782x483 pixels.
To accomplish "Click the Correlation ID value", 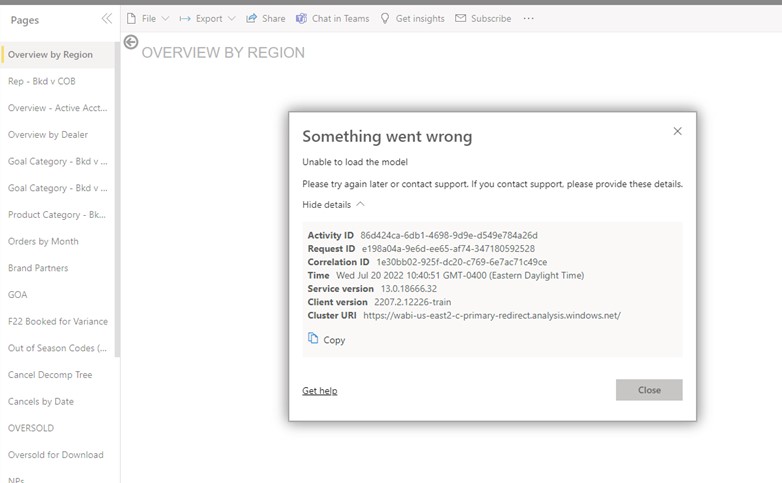I will click(x=461, y=262).
